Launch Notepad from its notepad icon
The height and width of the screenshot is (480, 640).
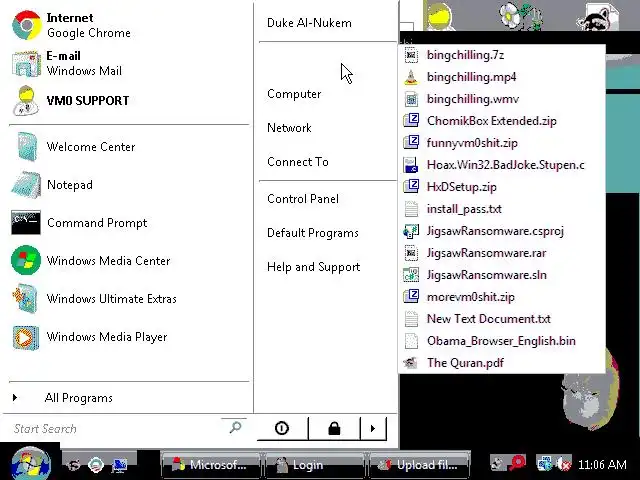[26, 184]
